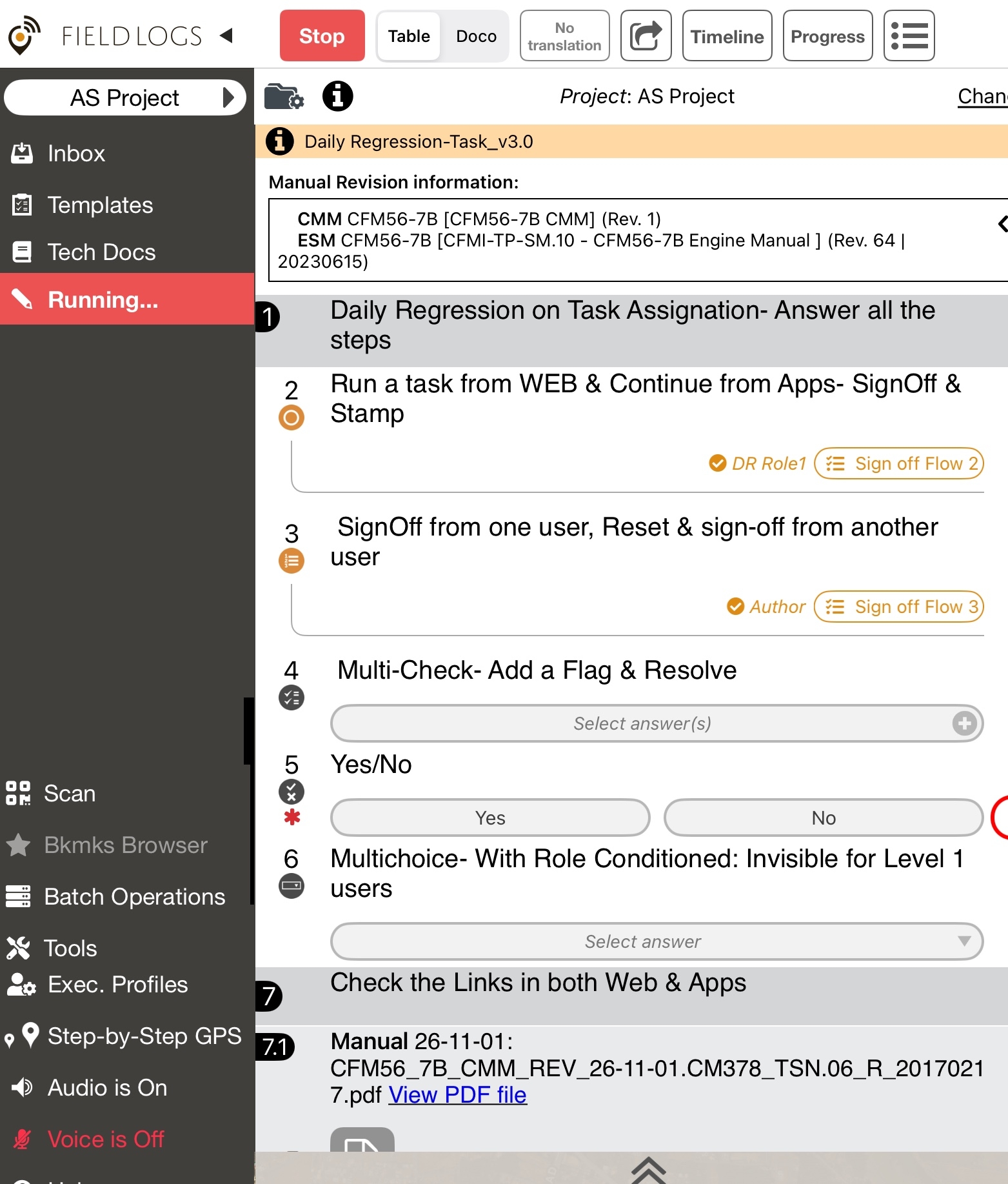Screen dimensions: 1008x1184
Task: Open Templates section
Action: 100,205
